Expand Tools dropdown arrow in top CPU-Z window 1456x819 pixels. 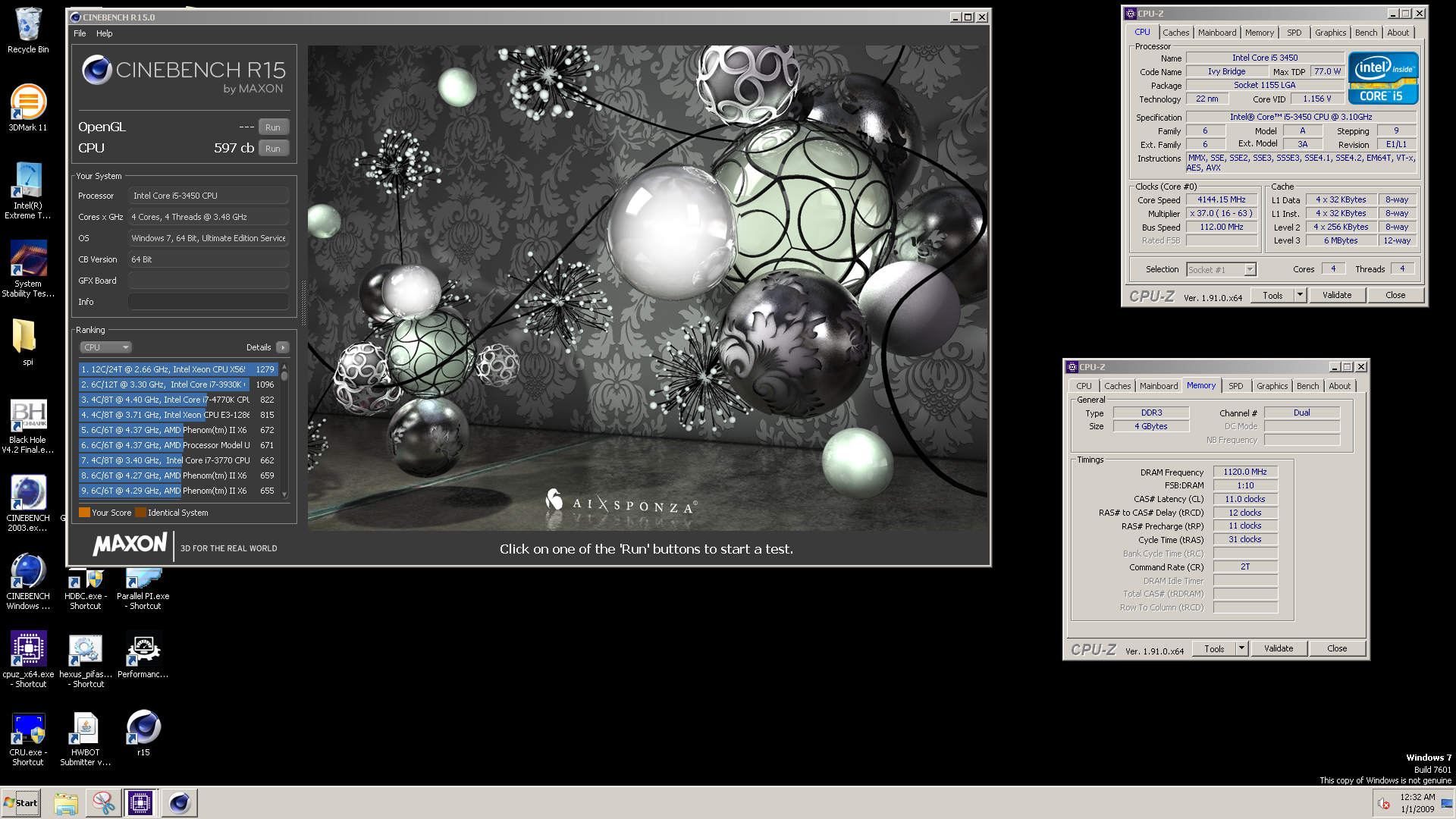tap(1301, 296)
